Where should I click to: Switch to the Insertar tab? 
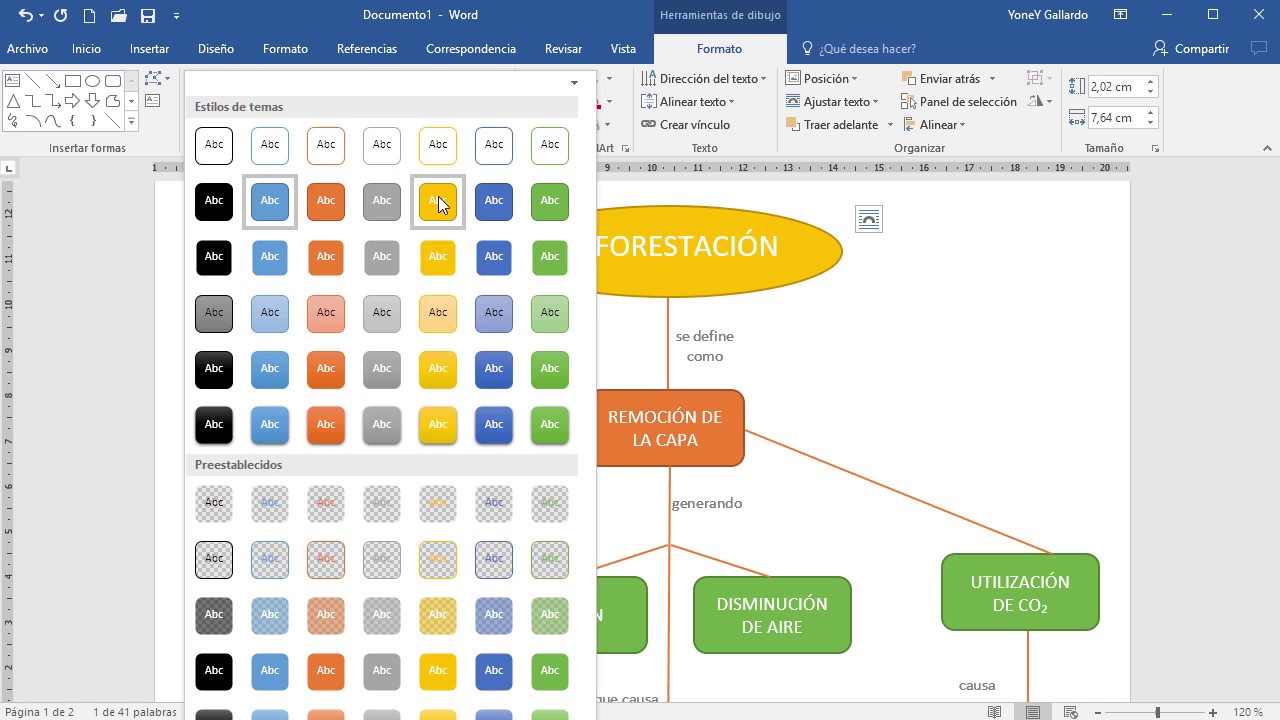[149, 48]
